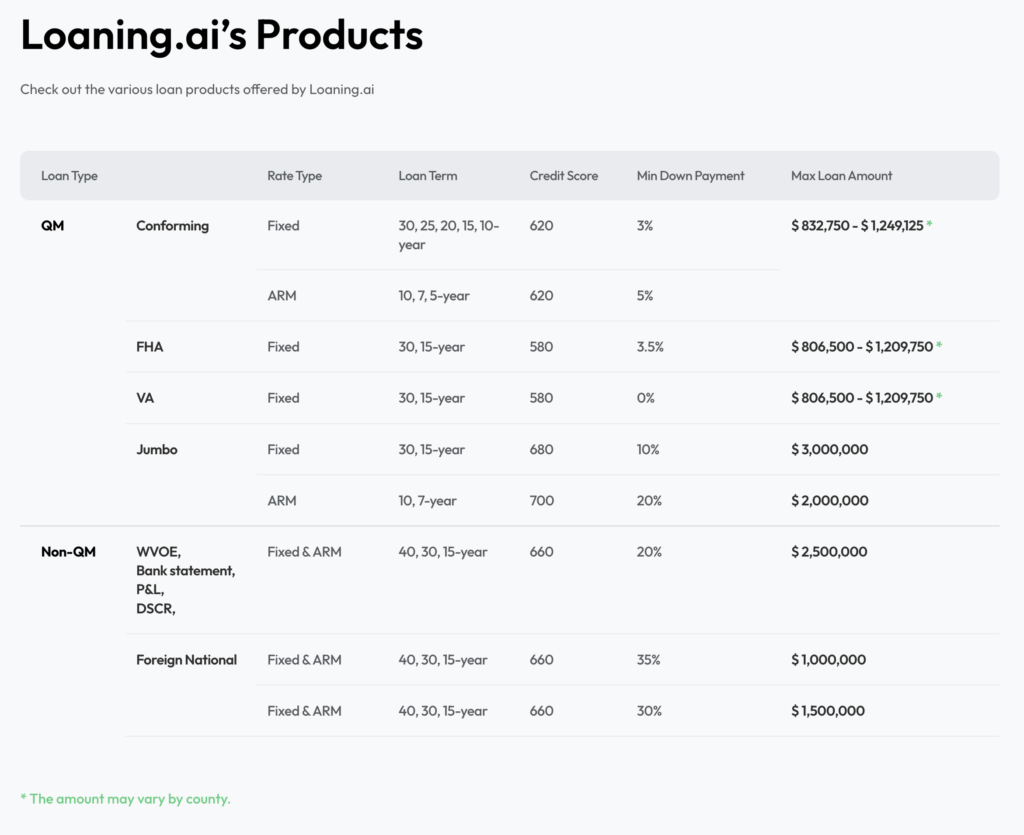
Task: Select the Rate Type column header
Action: tap(294, 176)
